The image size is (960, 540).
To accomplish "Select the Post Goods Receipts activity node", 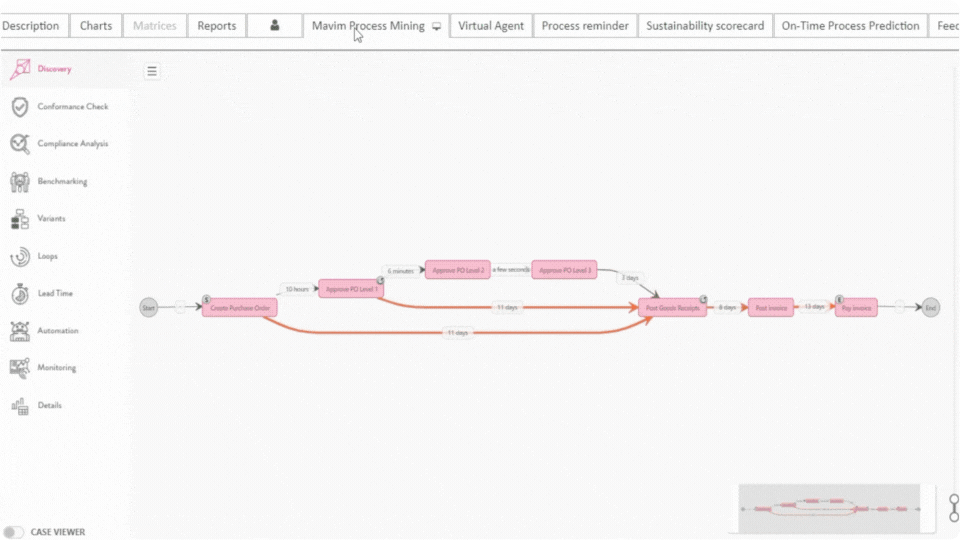I will (x=672, y=308).
